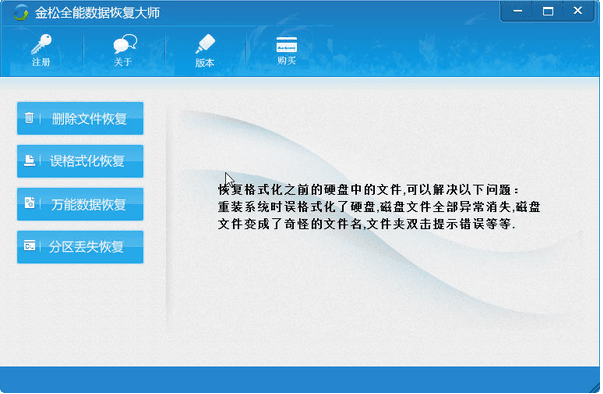
Task: Choose 误格式化恢复 format recovery
Action: pos(80,161)
